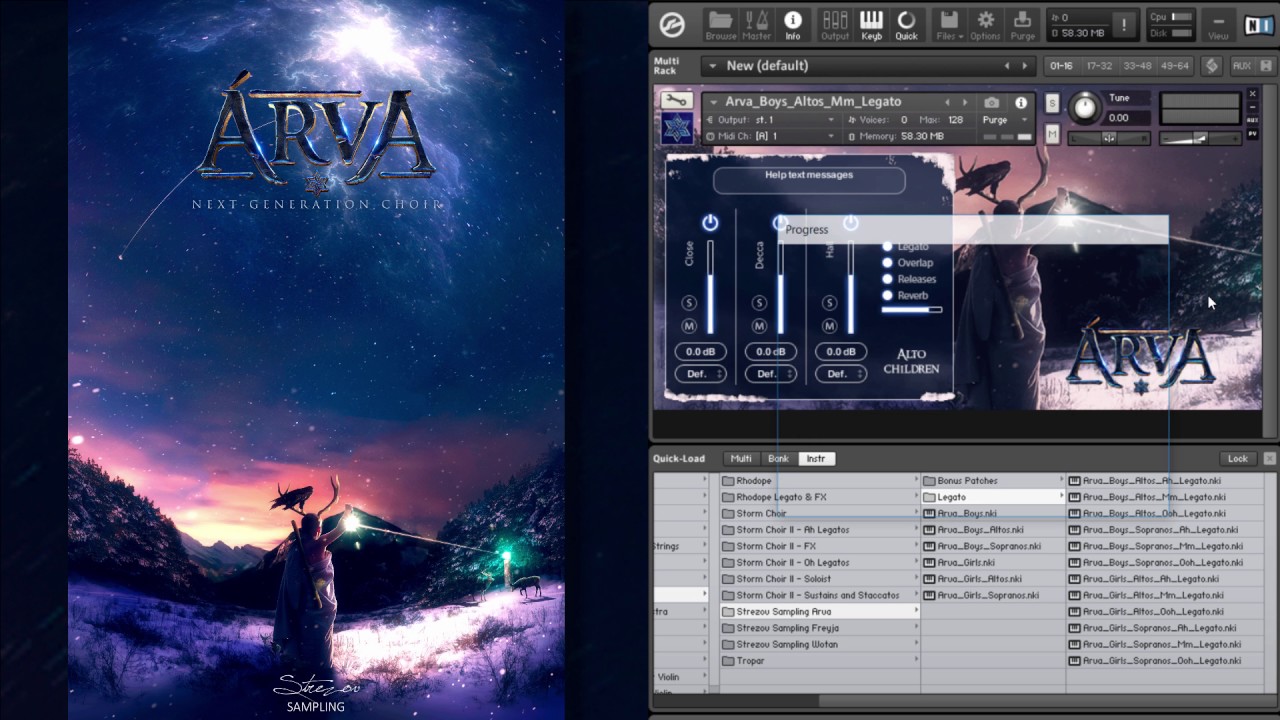The width and height of the screenshot is (1280, 720).
Task: Open the View dropdown
Action: pos(1217,24)
